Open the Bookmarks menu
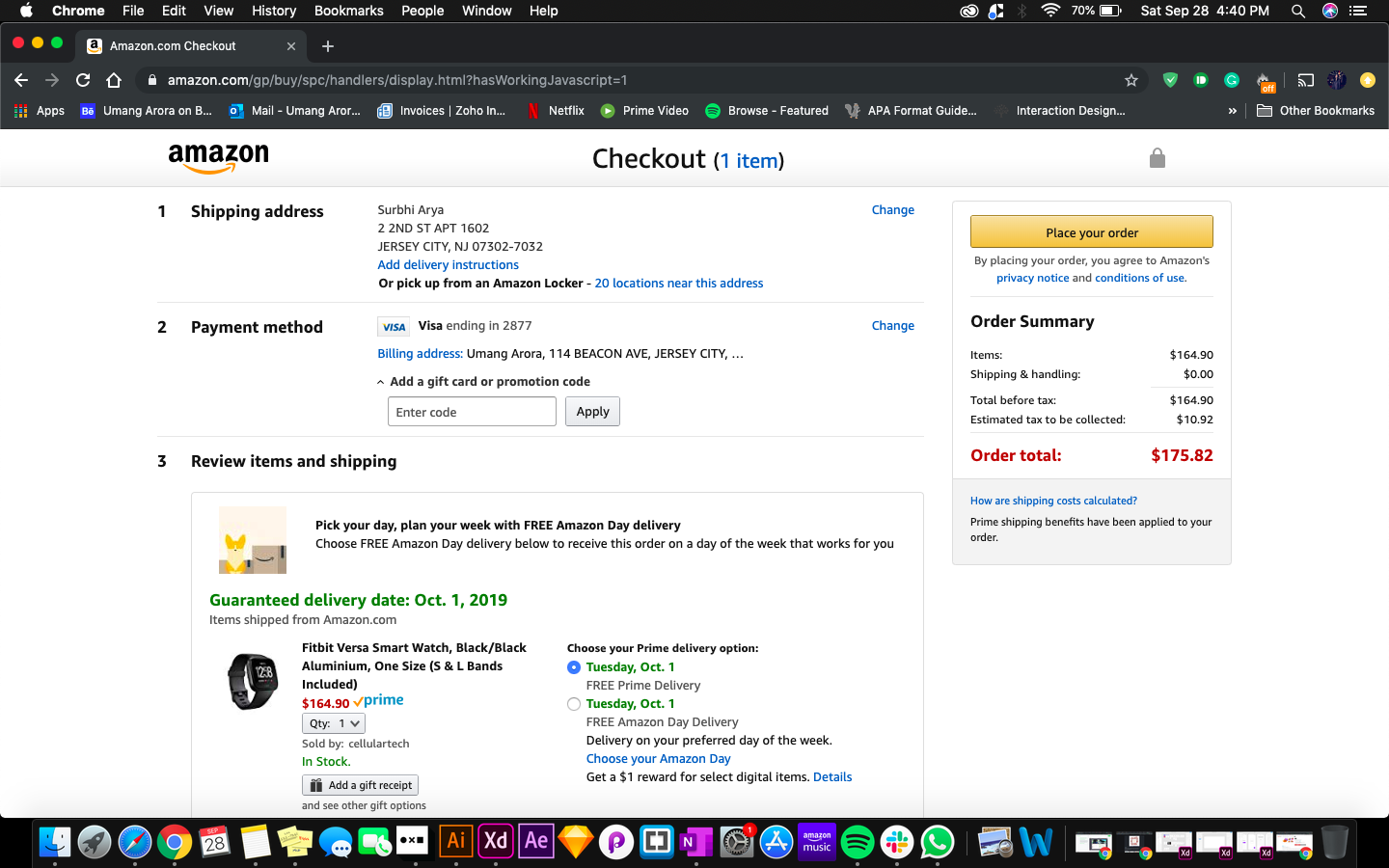Viewport: 1389px width, 868px height. (348, 11)
